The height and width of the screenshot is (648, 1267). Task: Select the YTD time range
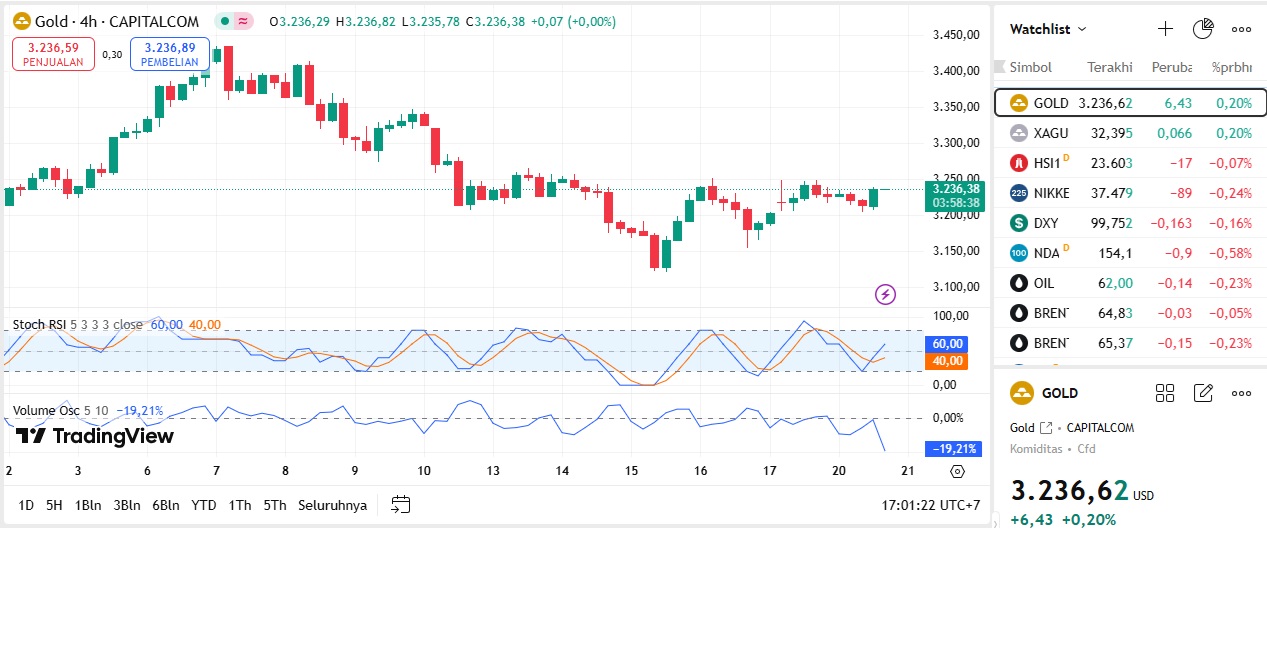(204, 505)
